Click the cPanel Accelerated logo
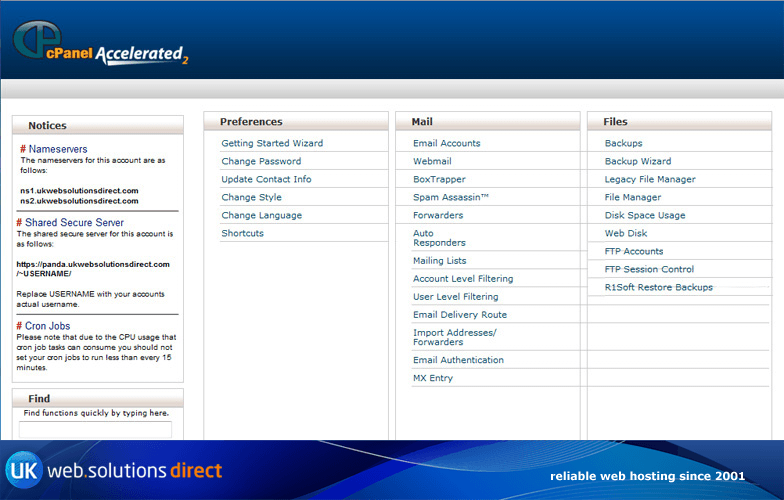The height and width of the screenshot is (500, 784). tap(100, 46)
